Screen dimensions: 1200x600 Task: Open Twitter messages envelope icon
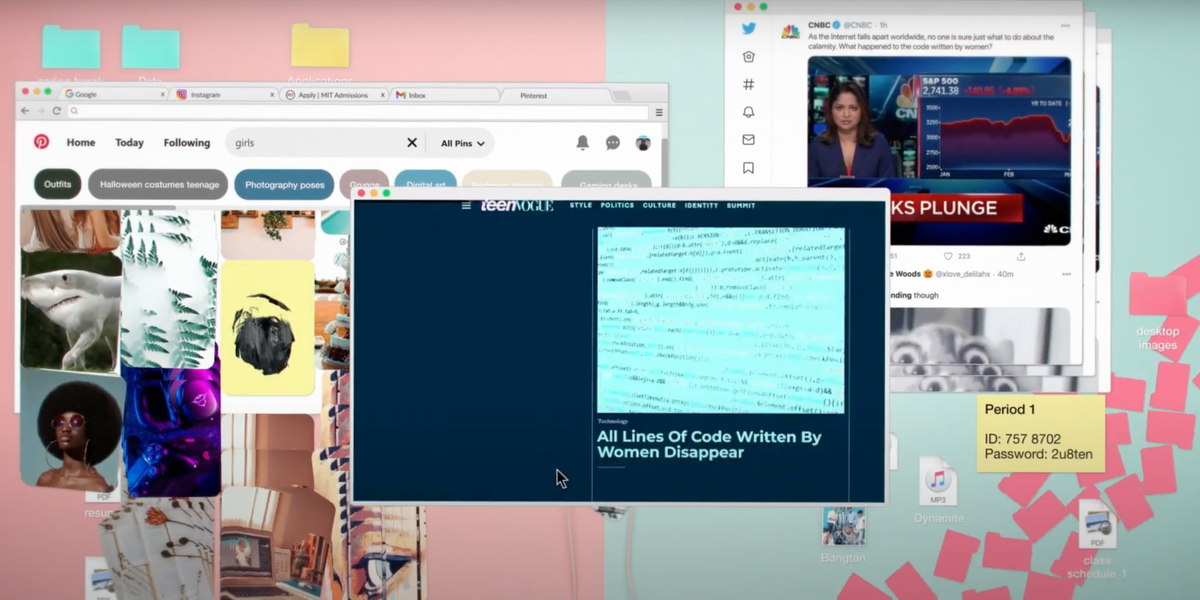click(748, 140)
